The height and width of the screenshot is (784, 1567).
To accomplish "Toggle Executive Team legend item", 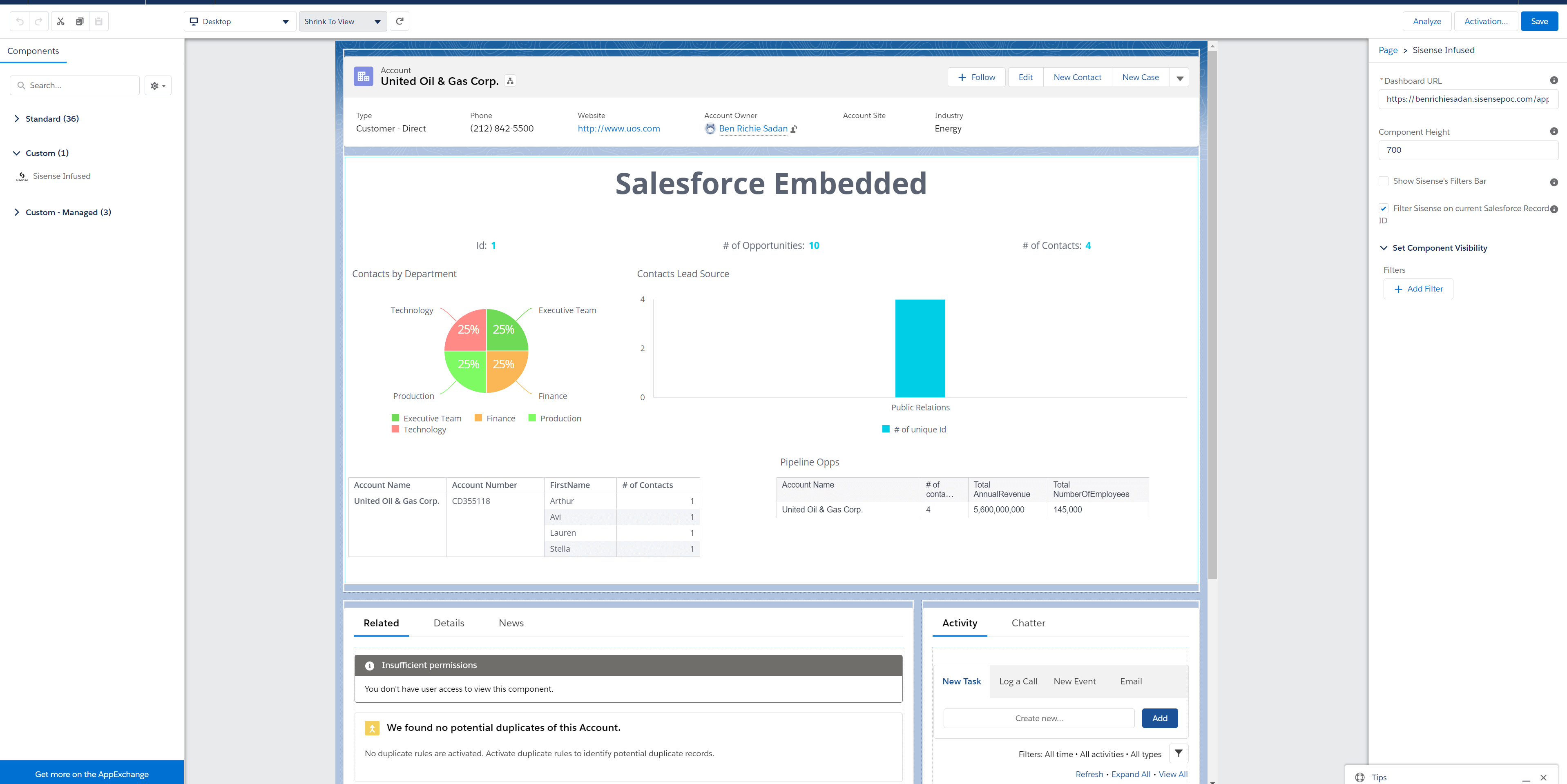I will click(426, 419).
